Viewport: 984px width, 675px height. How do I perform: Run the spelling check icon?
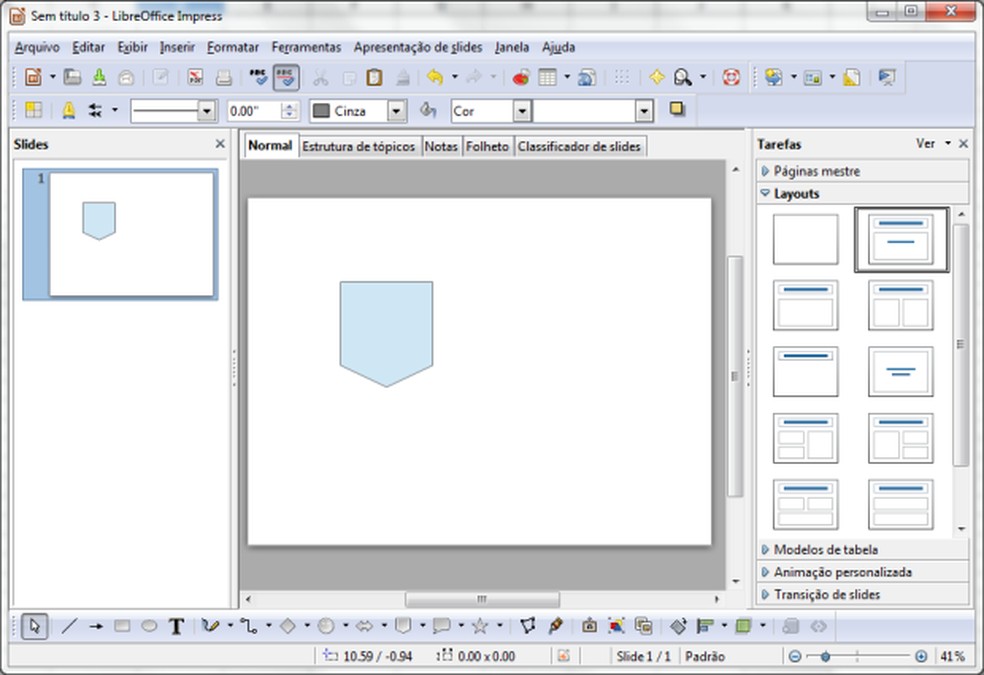pos(259,76)
